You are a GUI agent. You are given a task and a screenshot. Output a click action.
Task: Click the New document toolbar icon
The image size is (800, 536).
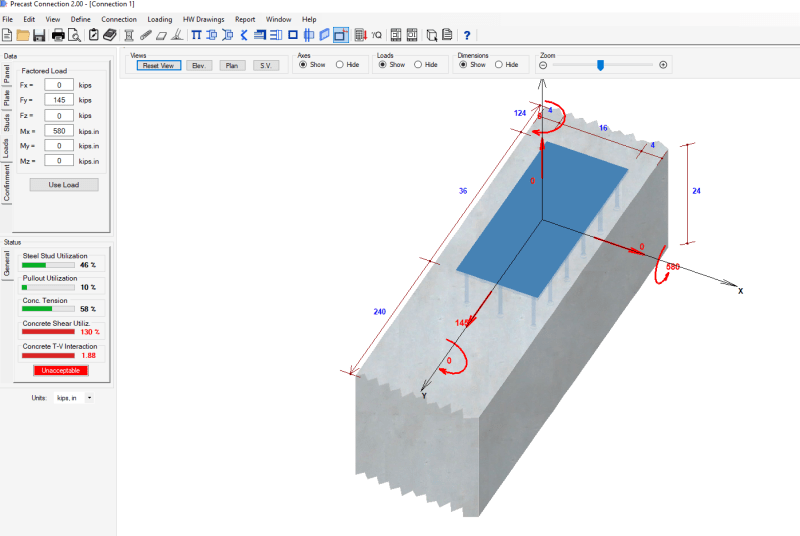coord(7,35)
